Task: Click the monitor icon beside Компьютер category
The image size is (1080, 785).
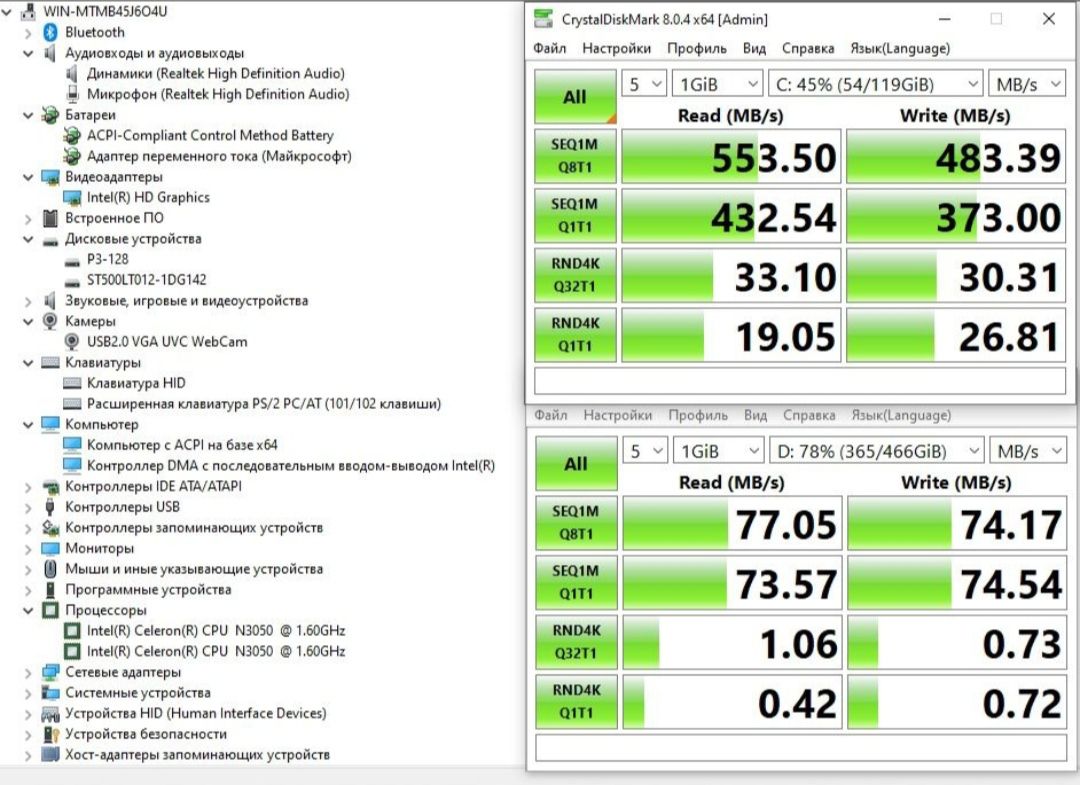Action: tap(50, 424)
